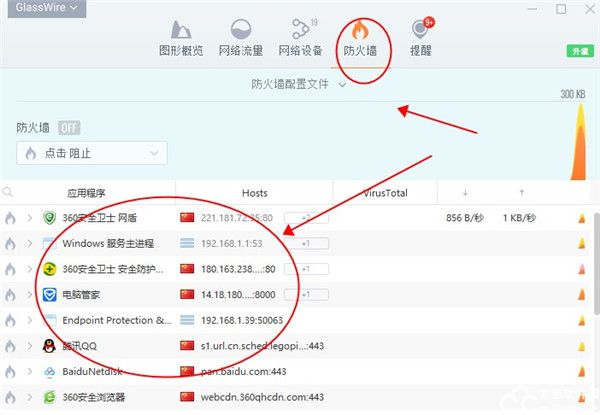Screen dimensions: 600x415
Task: Click the search magnifier icon
Action: coord(7,192)
